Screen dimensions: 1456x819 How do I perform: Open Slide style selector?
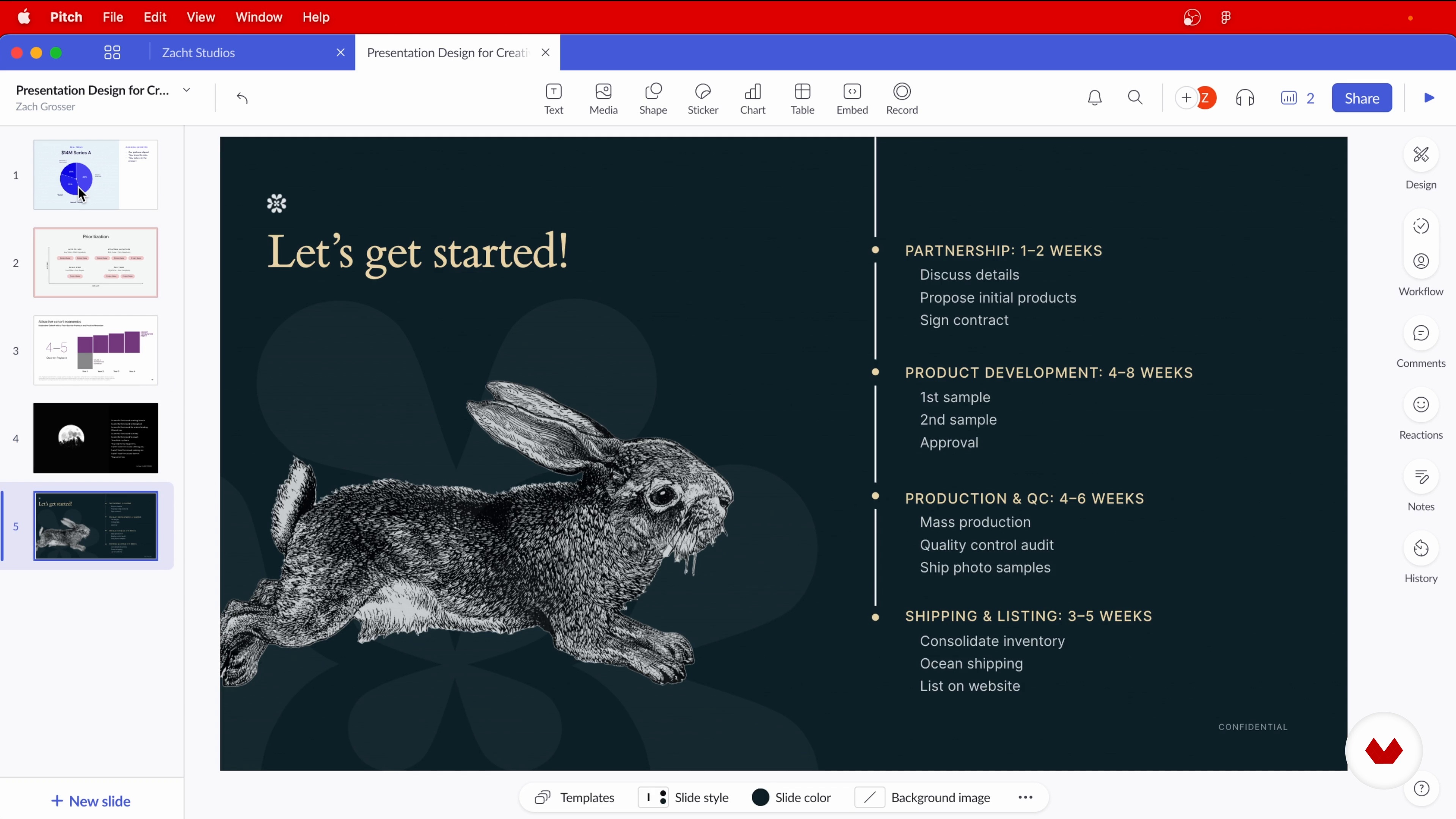click(x=684, y=797)
